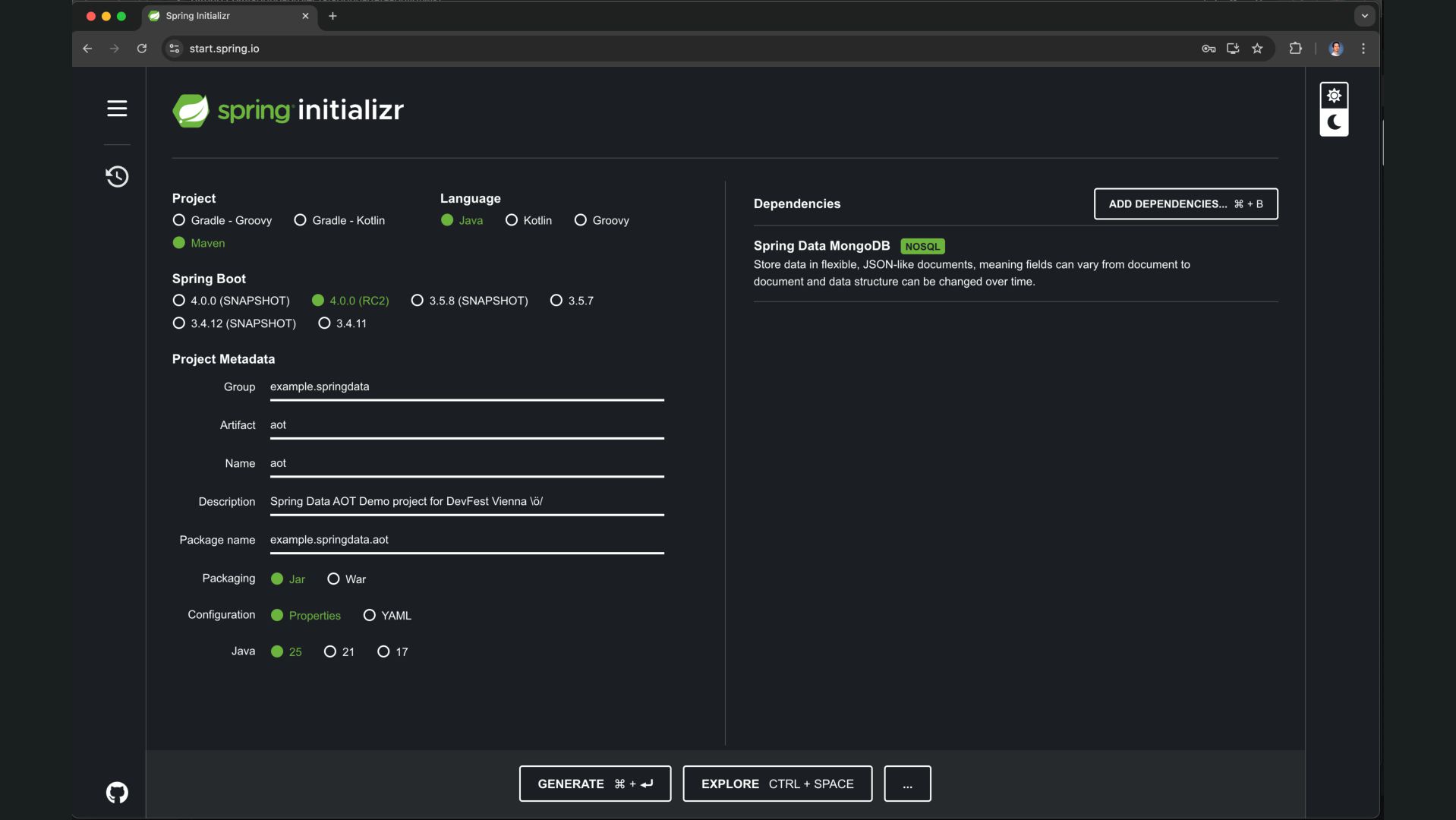Select Spring Boot version 3.5.7
This screenshot has height=820, width=1456.
[x=556, y=301]
